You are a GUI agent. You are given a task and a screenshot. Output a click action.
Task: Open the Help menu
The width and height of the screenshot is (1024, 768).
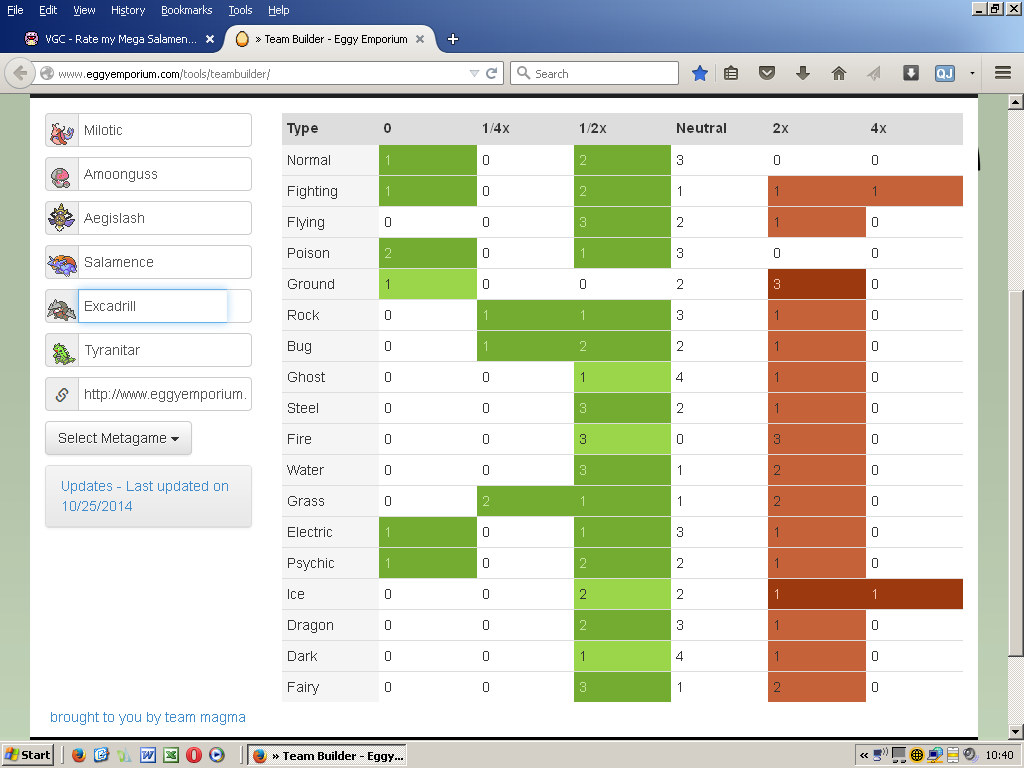click(x=278, y=10)
